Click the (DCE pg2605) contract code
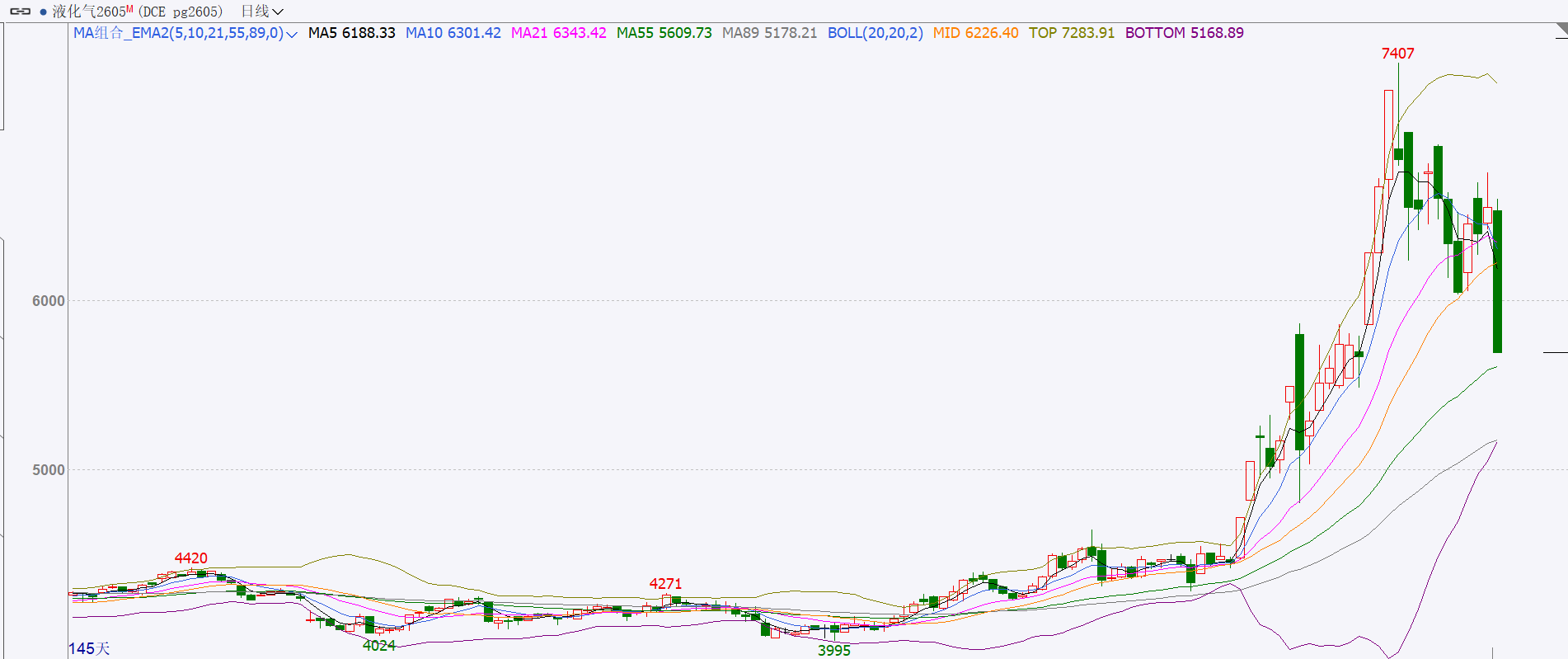This screenshot has height=659, width=1568. (x=181, y=12)
